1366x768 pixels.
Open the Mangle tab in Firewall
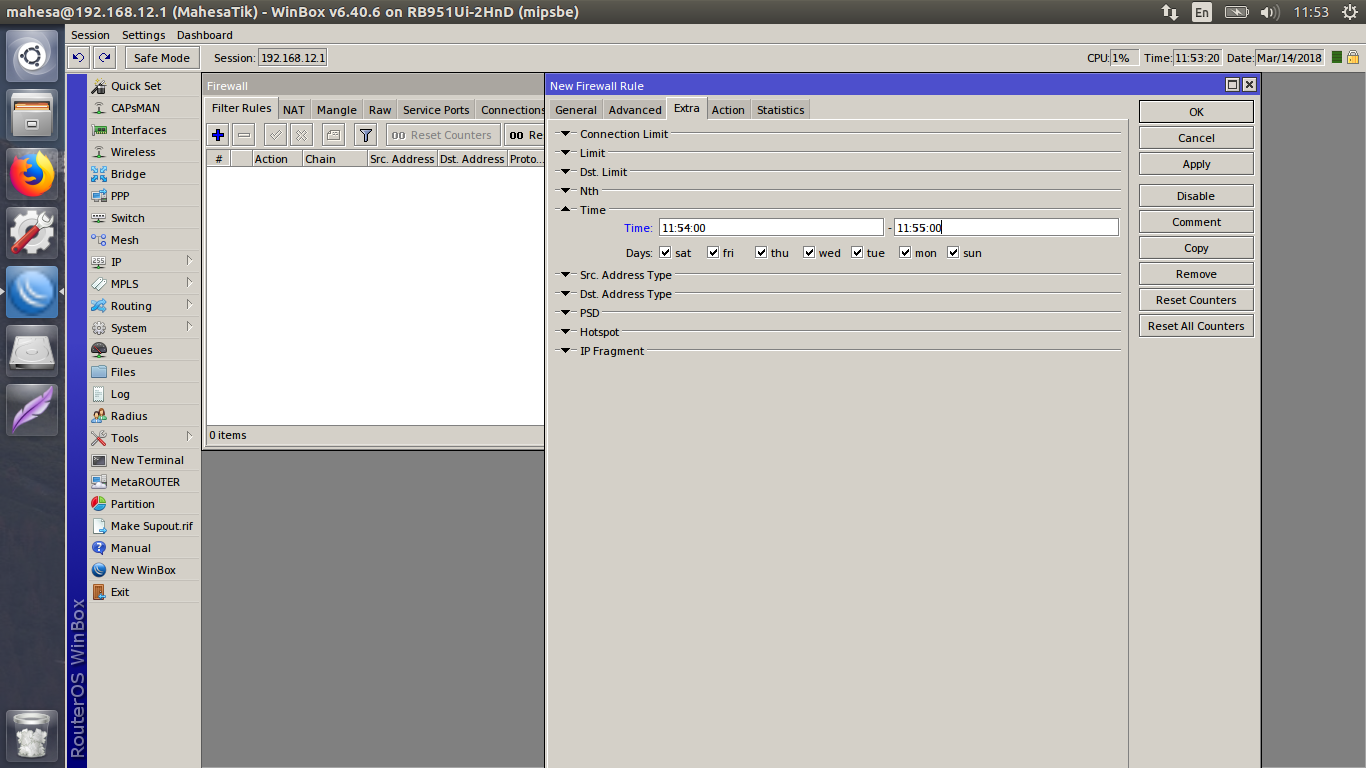[337, 110]
